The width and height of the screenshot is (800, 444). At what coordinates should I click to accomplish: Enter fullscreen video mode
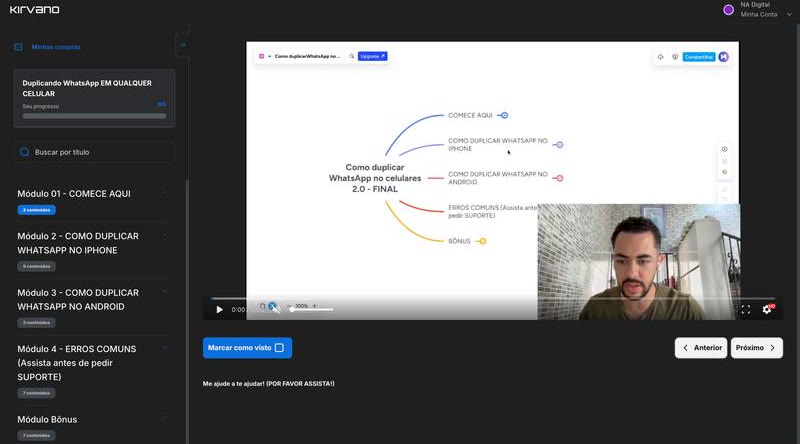(x=746, y=309)
